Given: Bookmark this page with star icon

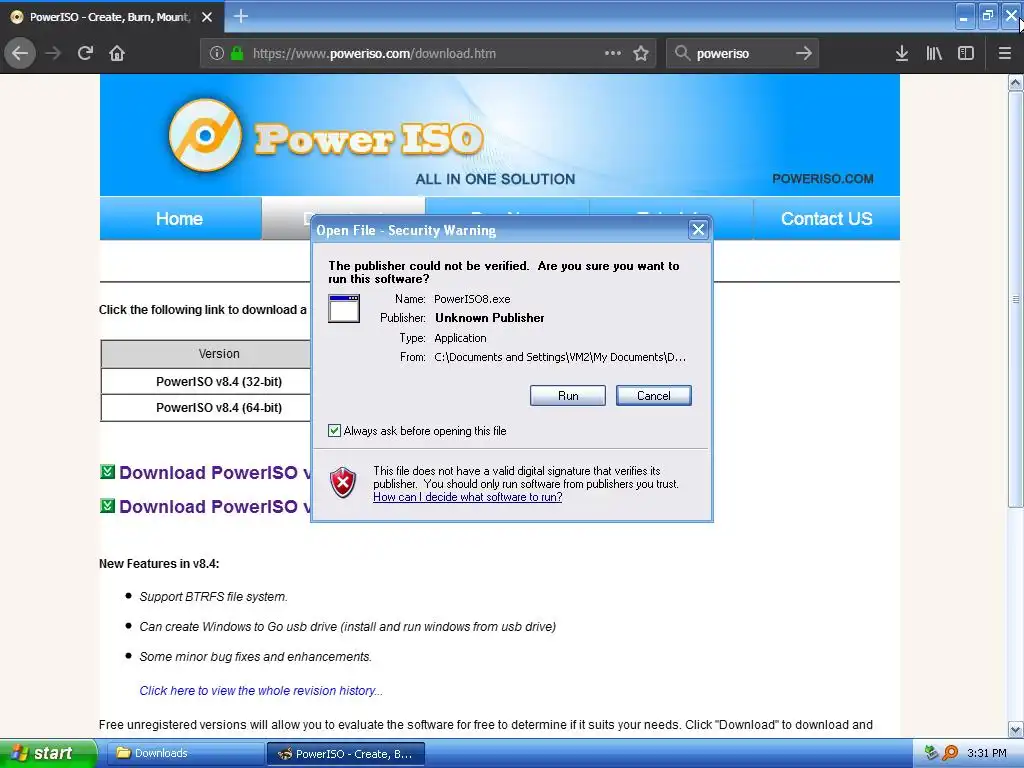Looking at the screenshot, I should (641, 53).
